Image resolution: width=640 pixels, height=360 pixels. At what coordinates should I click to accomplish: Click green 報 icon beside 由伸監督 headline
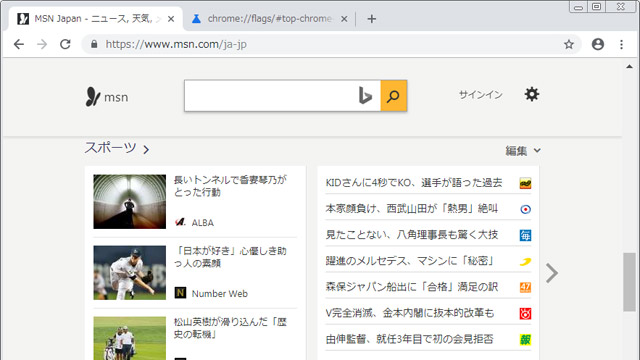[525, 340]
